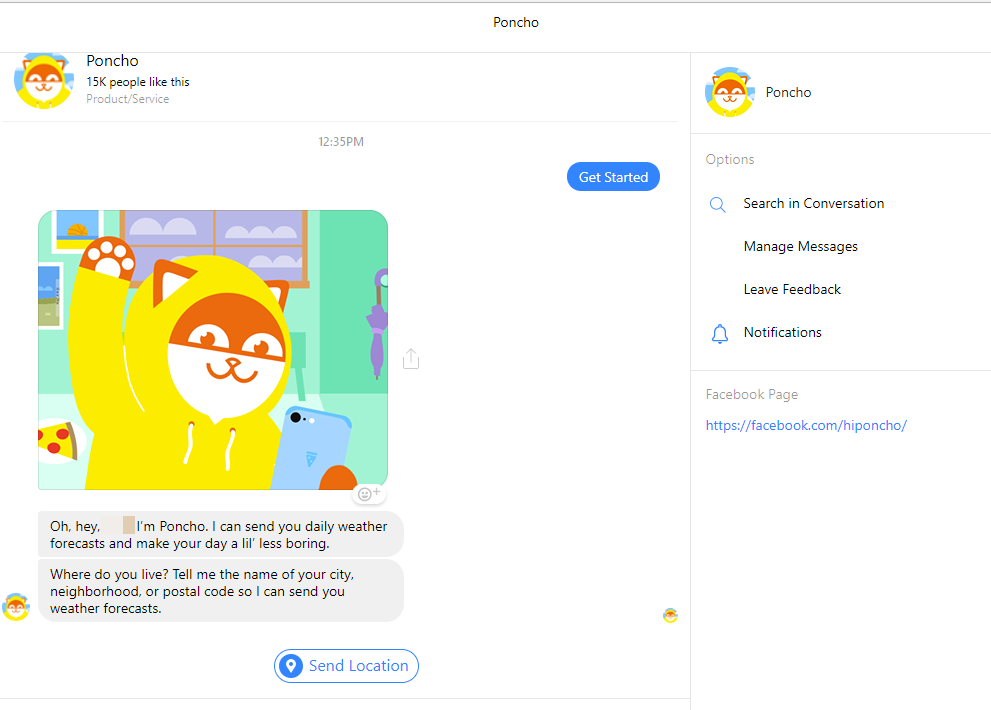The image size is (991, 710).
Task: Click the '15K people like this' text
Action: pyautogui.click(x=138, y=82)
